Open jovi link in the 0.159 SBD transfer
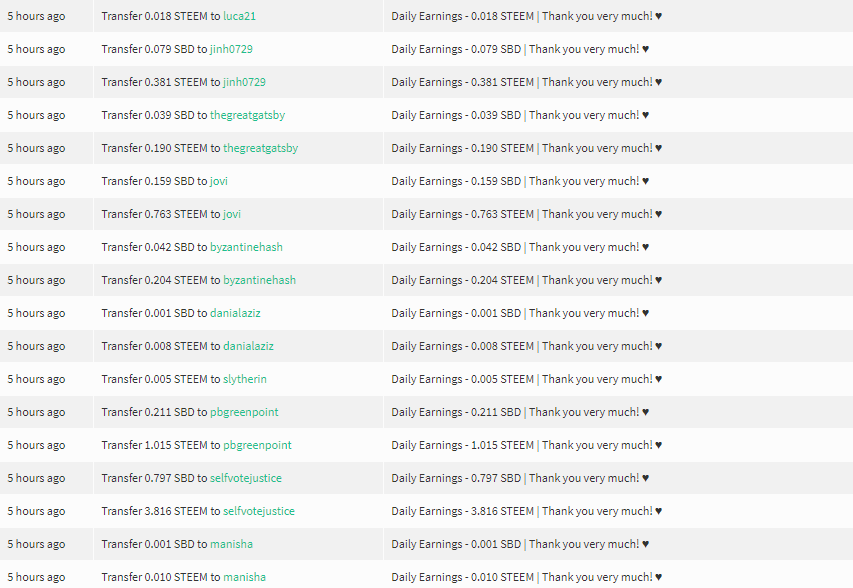 [219, 181]
